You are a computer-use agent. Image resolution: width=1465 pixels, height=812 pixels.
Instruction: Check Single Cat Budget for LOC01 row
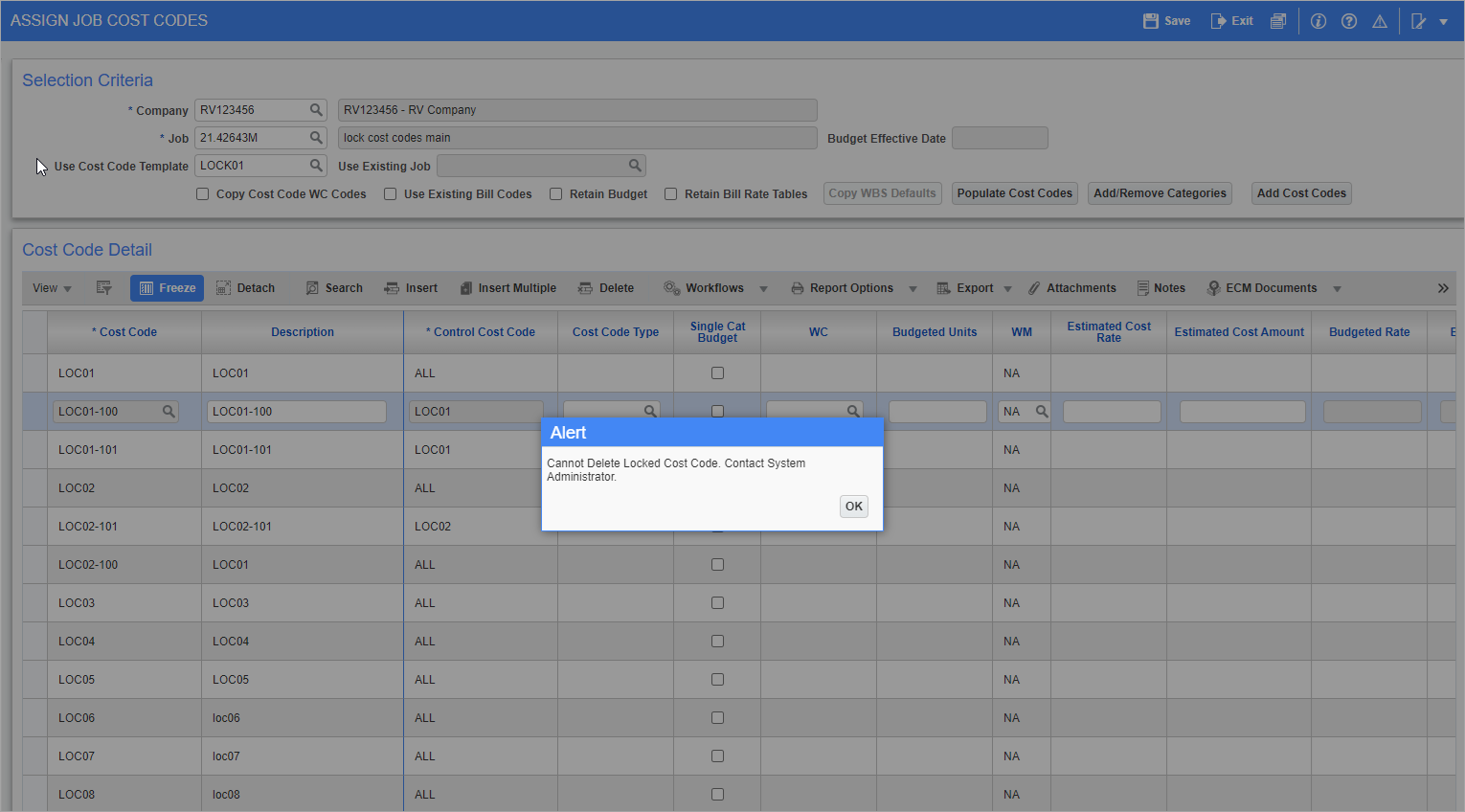pyautogui.click(x=717, y=373)
